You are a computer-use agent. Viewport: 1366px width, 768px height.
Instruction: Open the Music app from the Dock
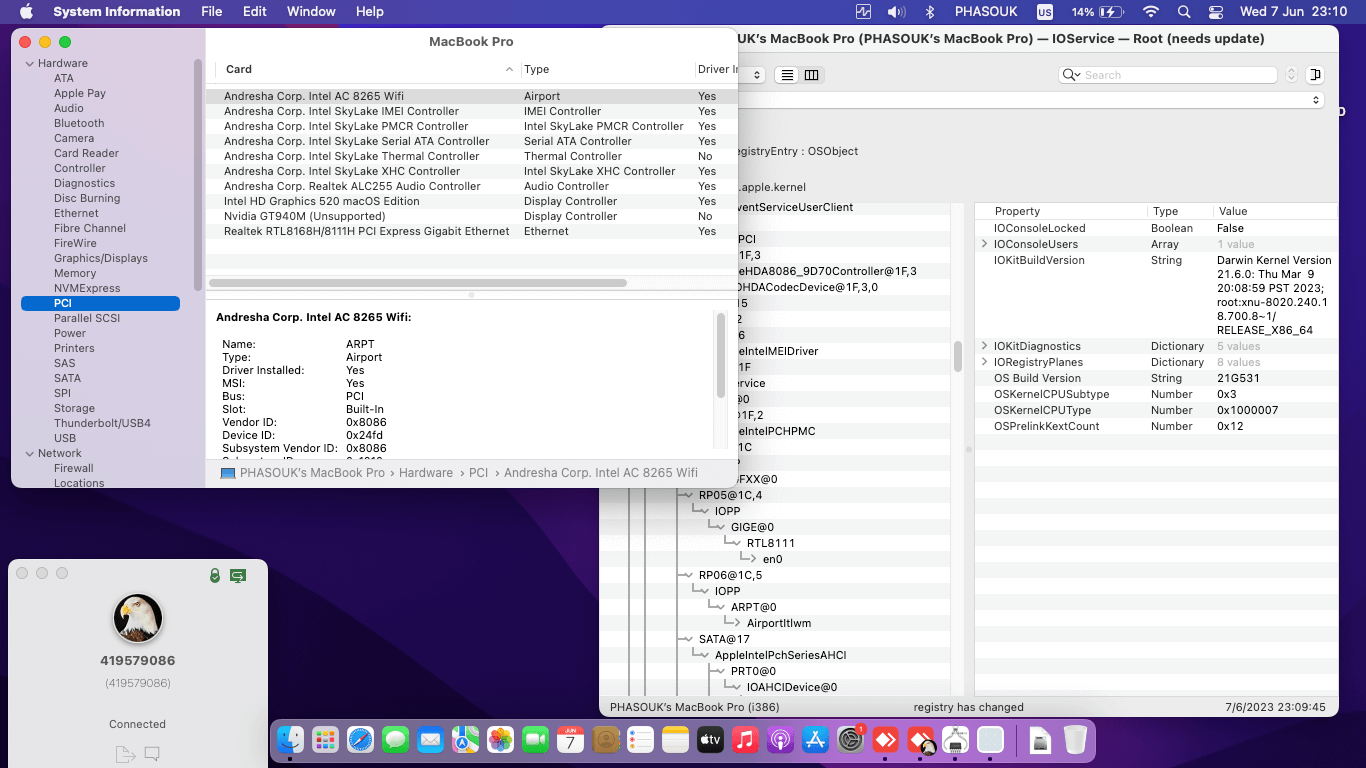744,742
